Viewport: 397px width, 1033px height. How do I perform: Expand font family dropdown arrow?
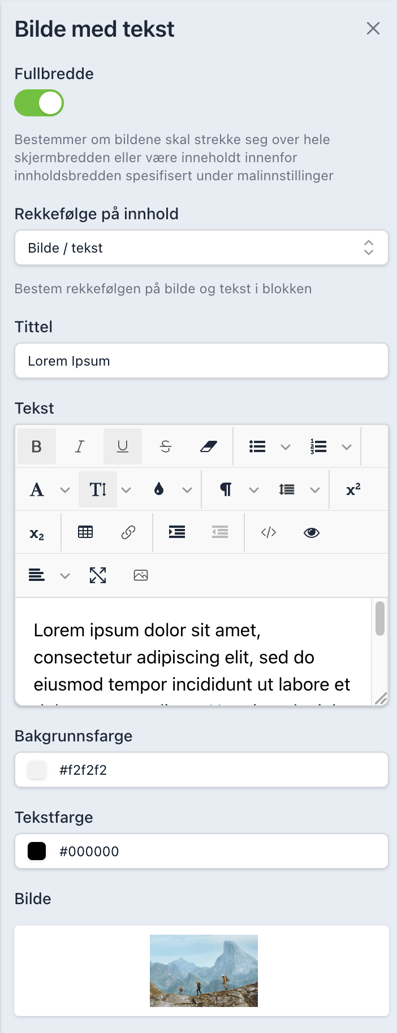[x=65, y=489]
